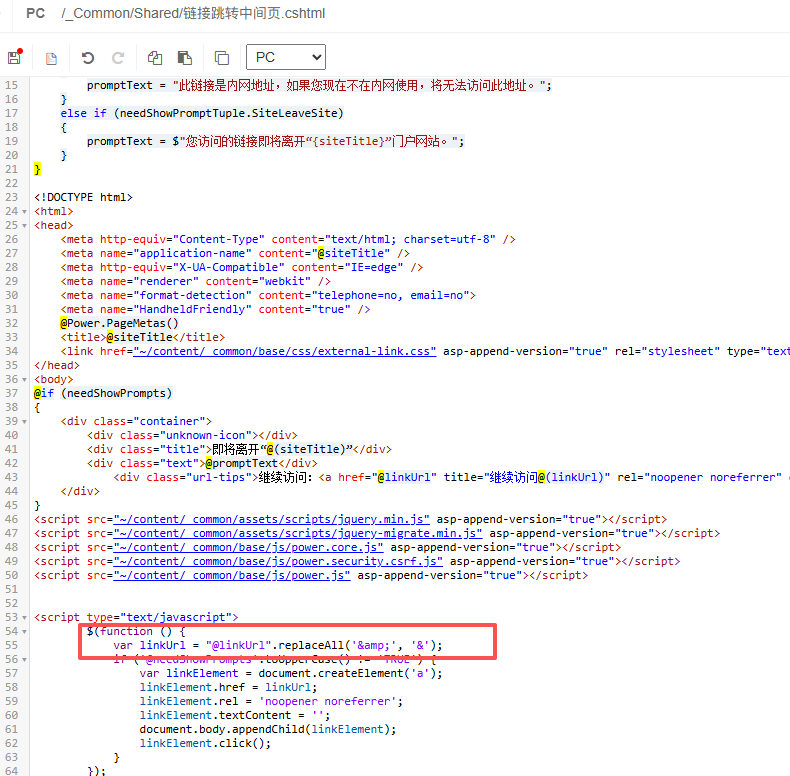Undo the last edit
The height and width of the screenshot is (776, 790).
pyautogui.click(x=88, y=58)
